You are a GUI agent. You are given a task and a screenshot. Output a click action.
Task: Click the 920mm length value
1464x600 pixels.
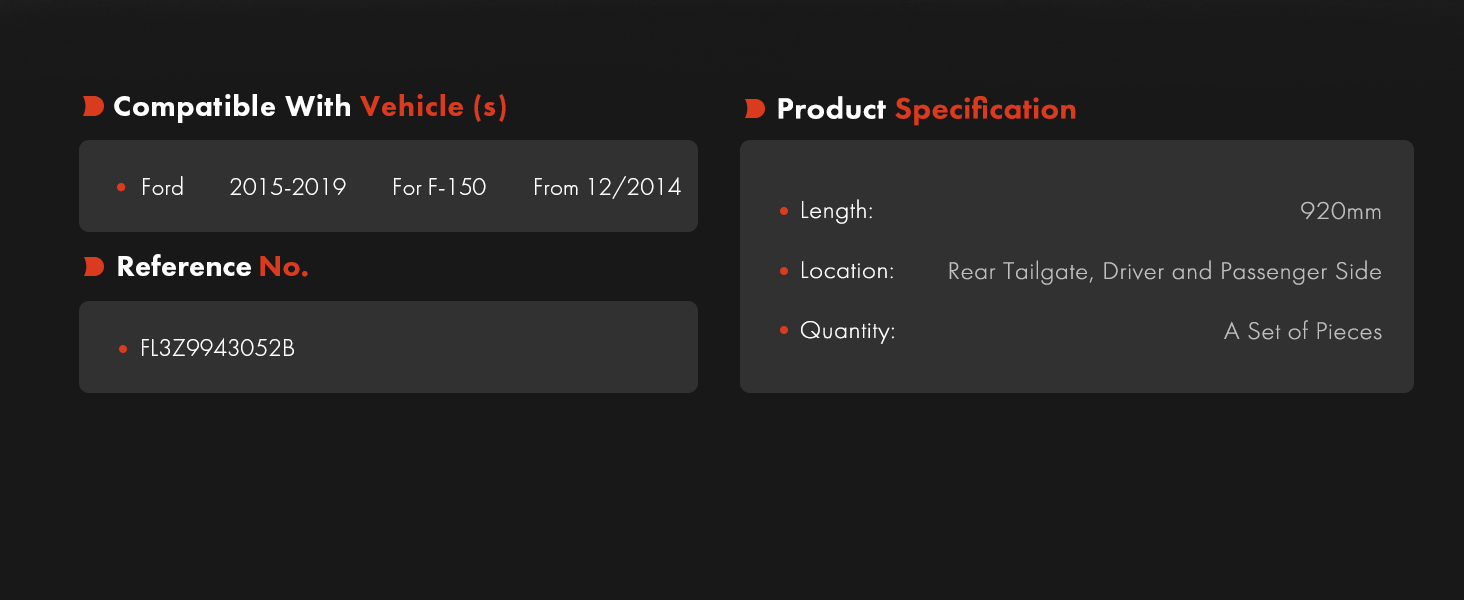(1341, 211)
